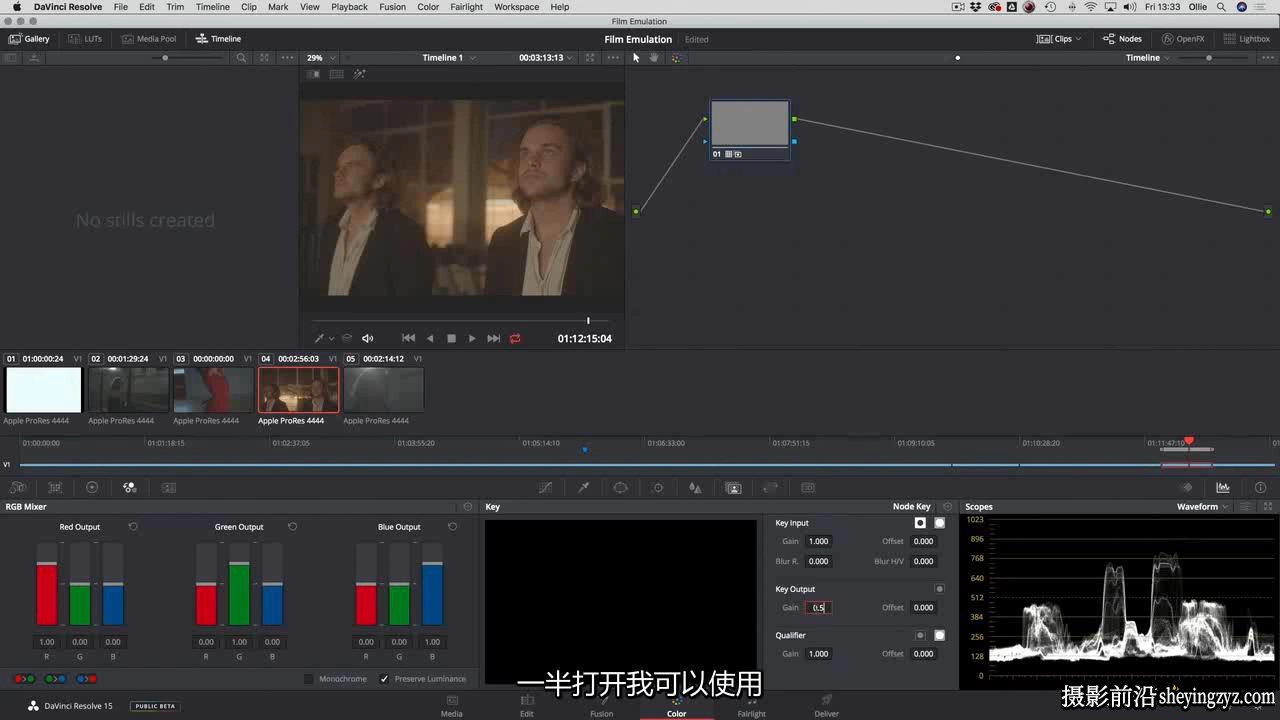Viewport: 1280px width, 720px height.
Task: Select the Key palette icon
Action: click(733, 487)
